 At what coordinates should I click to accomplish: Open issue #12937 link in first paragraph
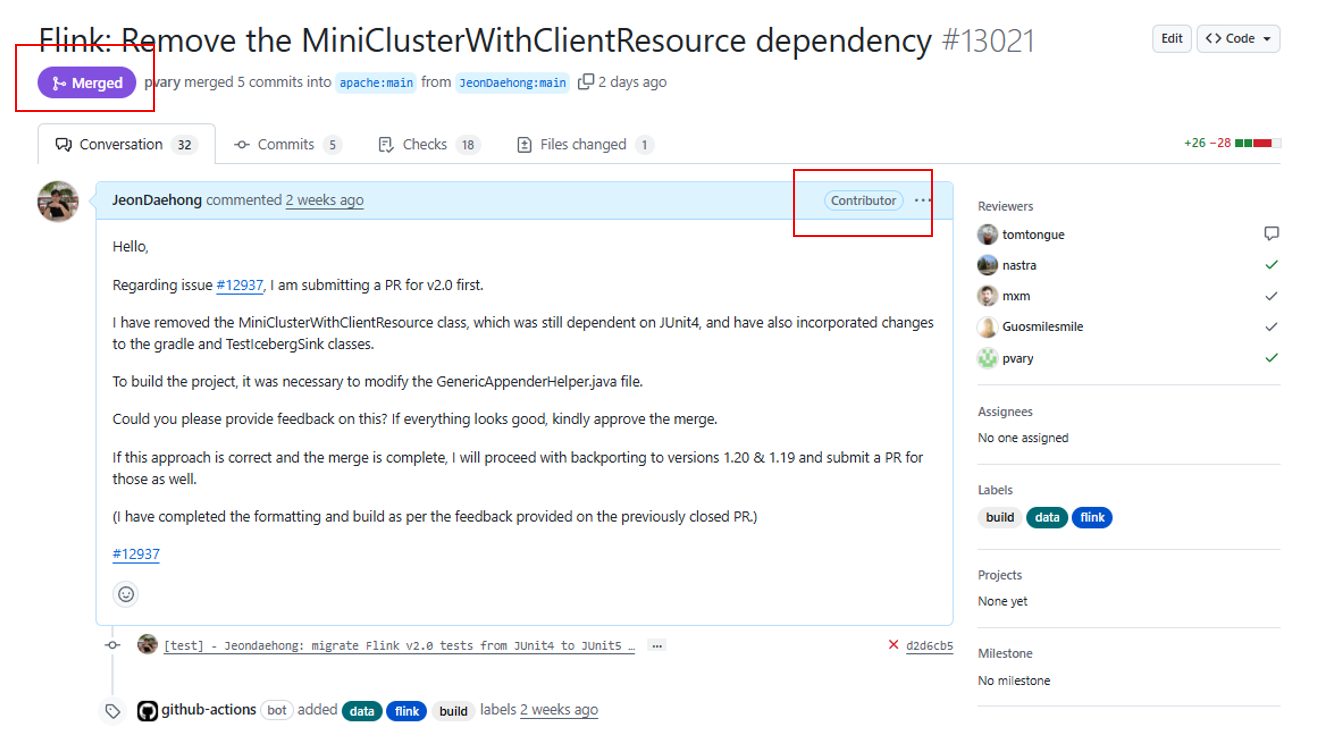coord(240,285)
